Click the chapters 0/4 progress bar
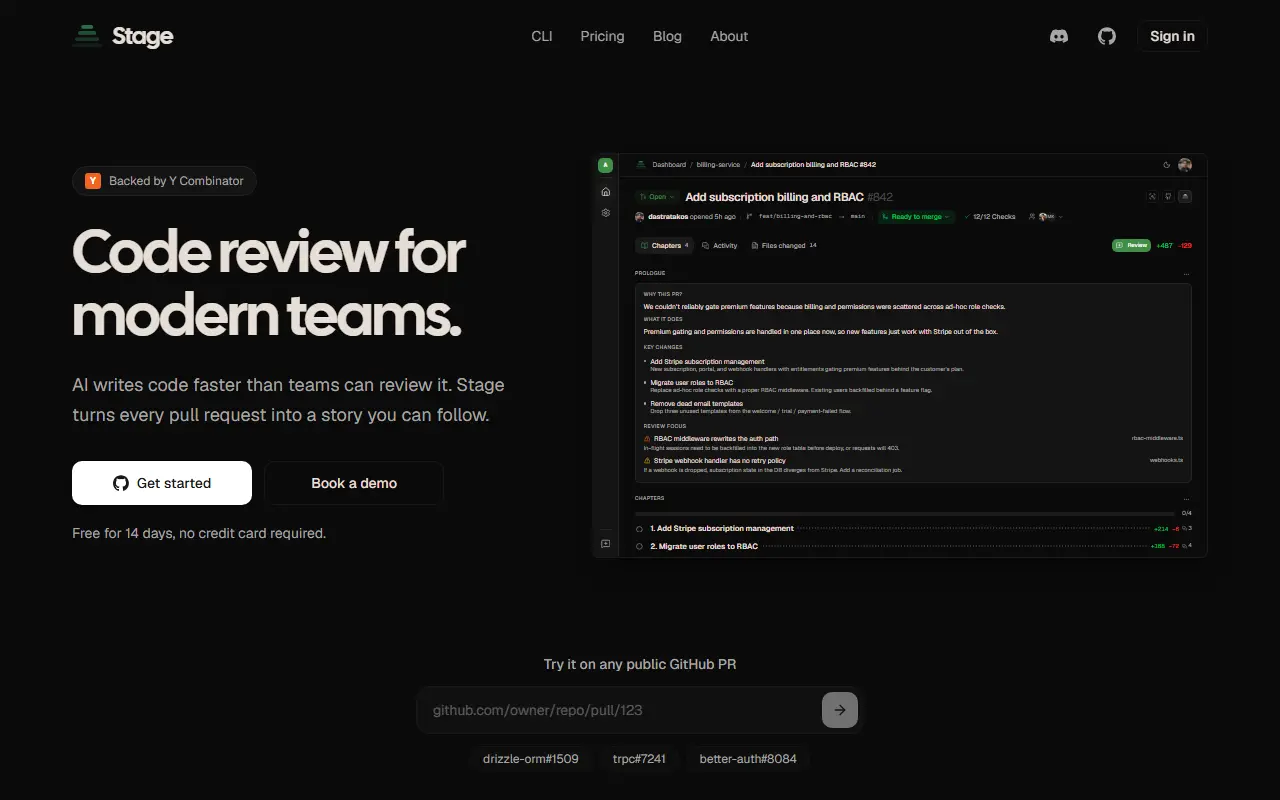 [905, 513]
